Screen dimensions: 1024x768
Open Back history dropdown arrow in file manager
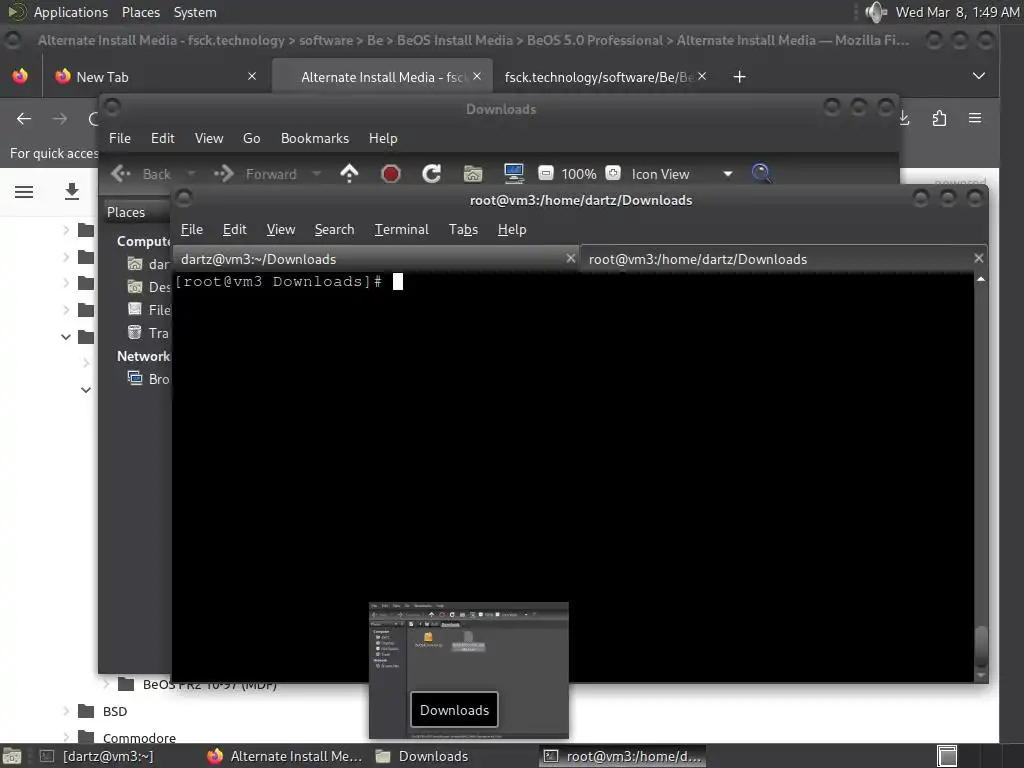click(x=191, y=174)
